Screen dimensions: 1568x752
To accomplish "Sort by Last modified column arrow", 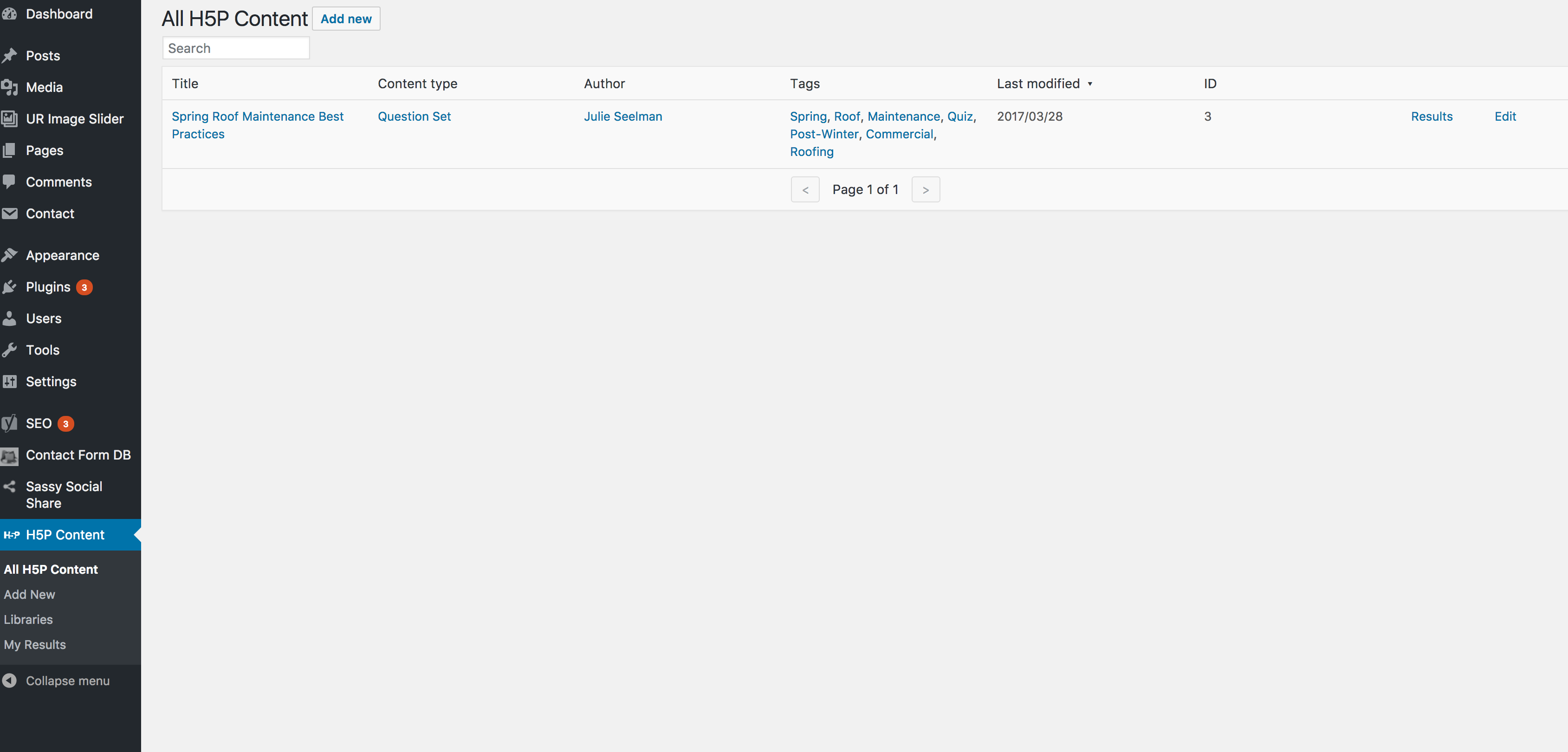I will 1089,84.
